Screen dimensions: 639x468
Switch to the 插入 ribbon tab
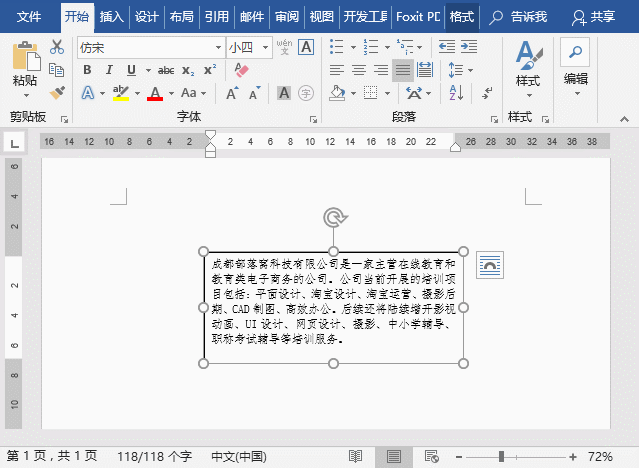pyautogui.click(x=112, y=17)
